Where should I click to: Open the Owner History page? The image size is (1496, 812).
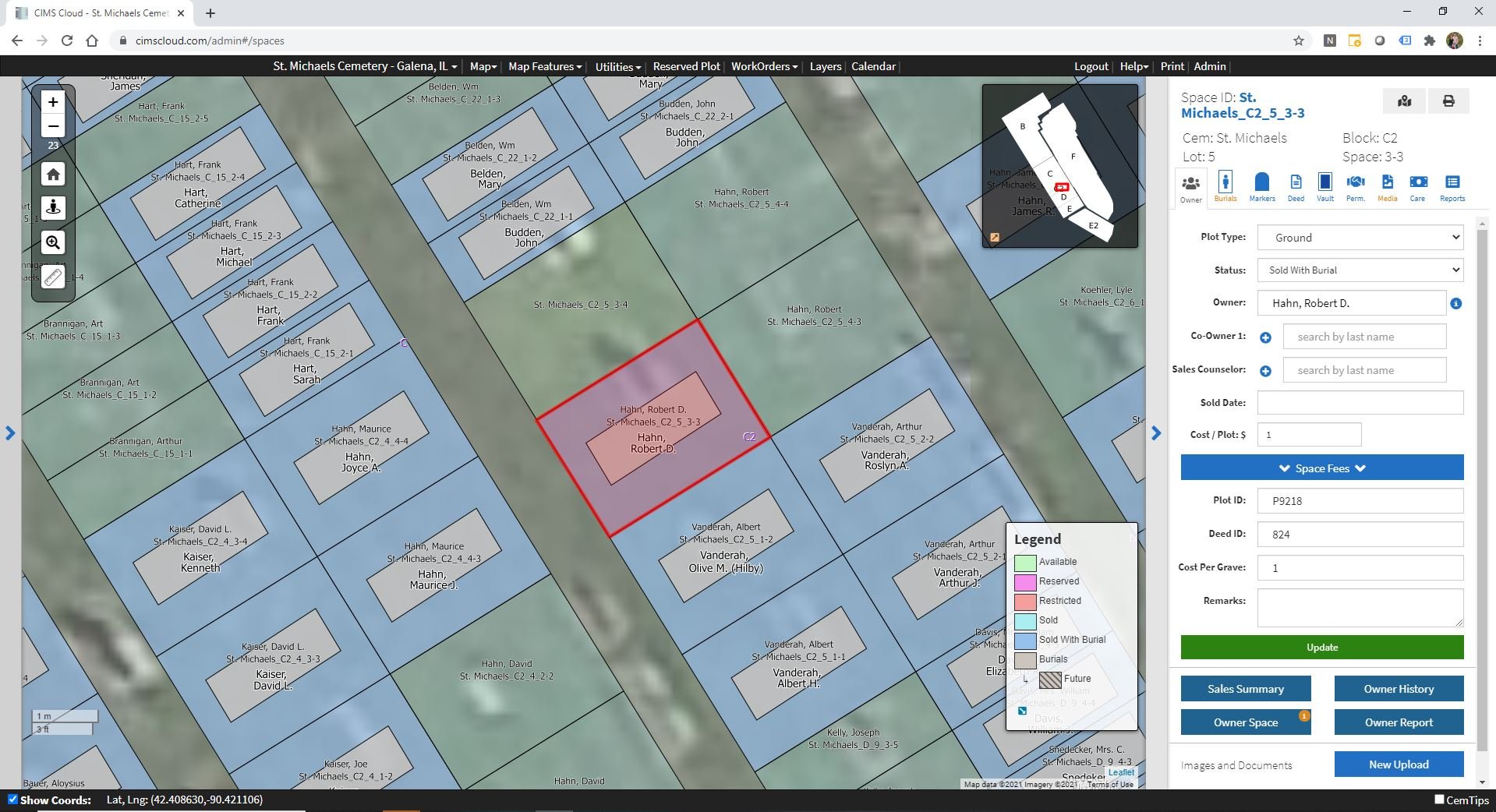click(x=1398, y=688)
